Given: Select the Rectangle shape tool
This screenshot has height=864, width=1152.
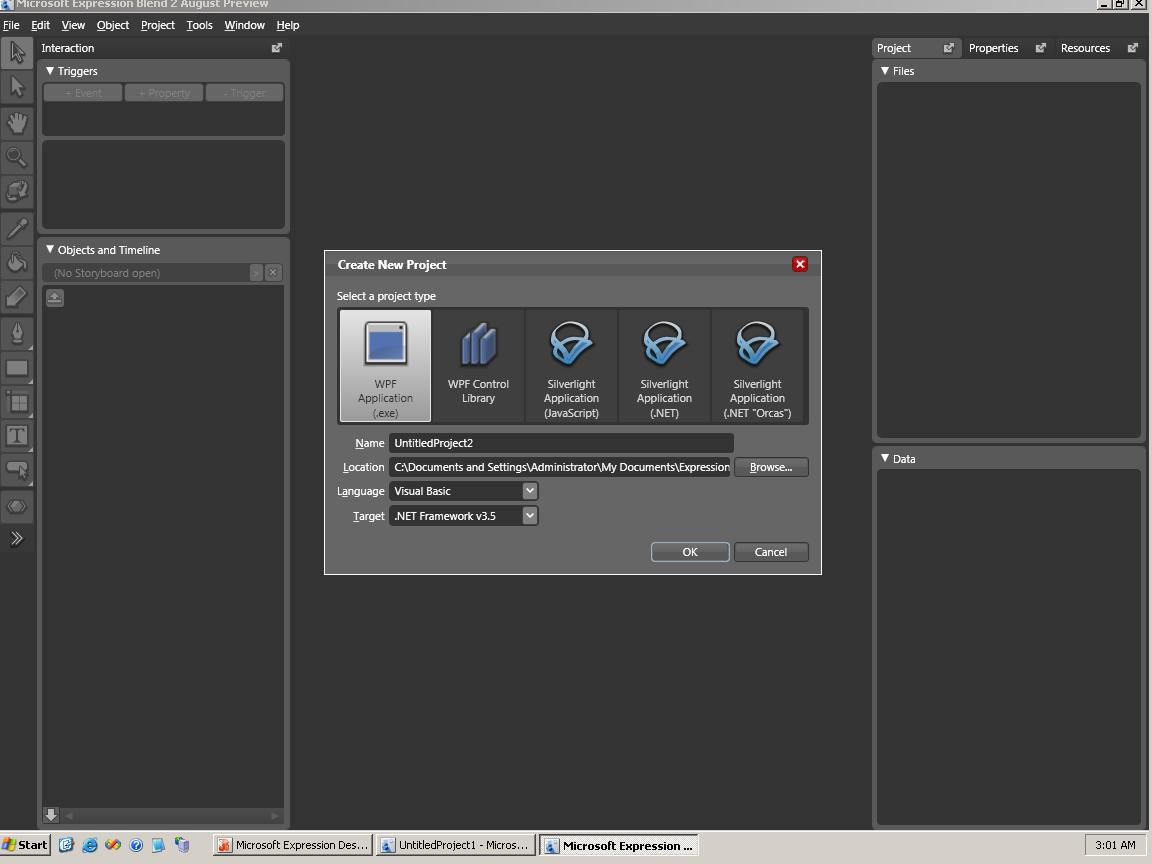Looking at the screenshot, I should point(17,368).
